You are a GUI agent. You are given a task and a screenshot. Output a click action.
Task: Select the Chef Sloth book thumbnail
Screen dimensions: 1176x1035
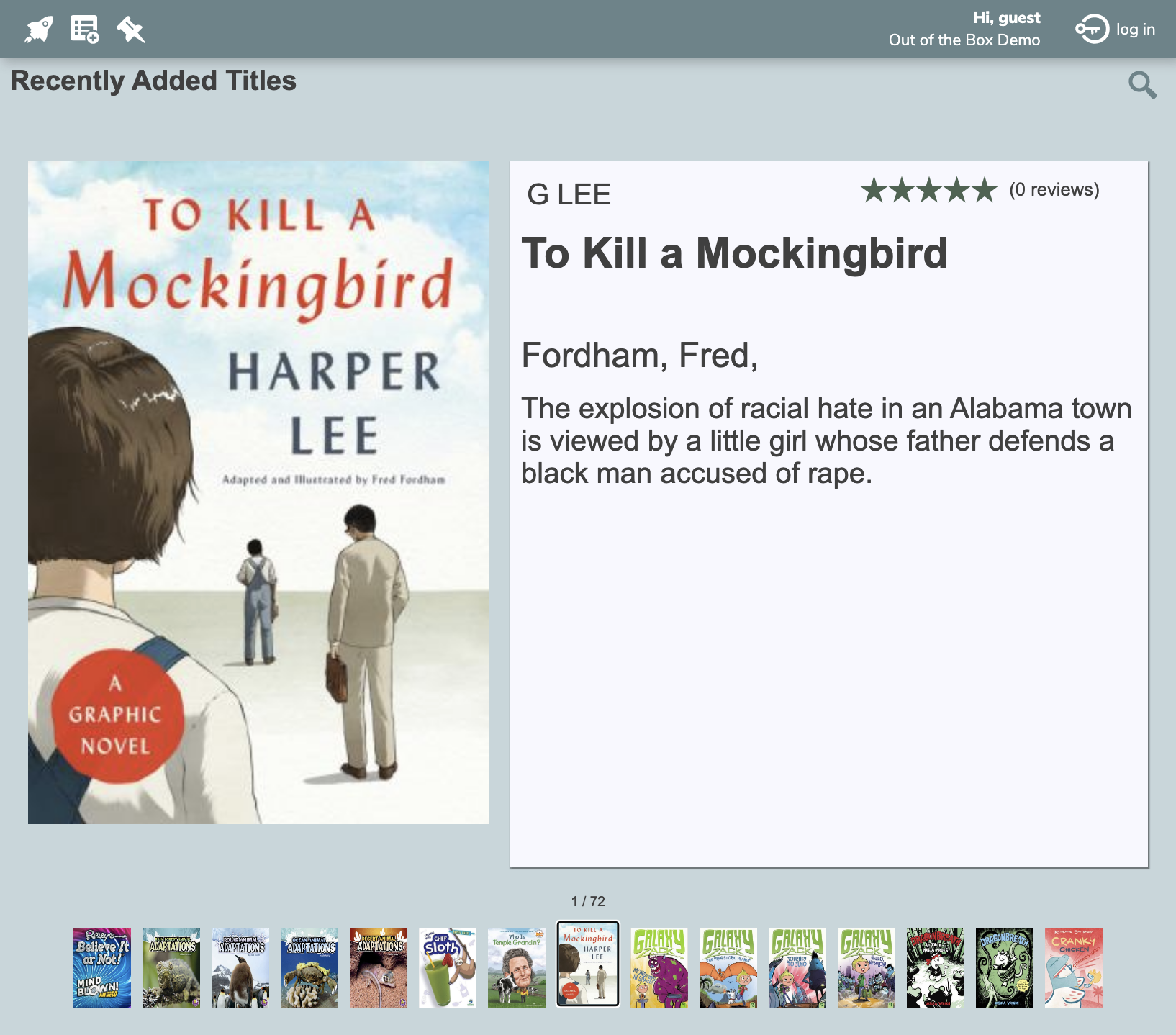(x=448, y=968)
